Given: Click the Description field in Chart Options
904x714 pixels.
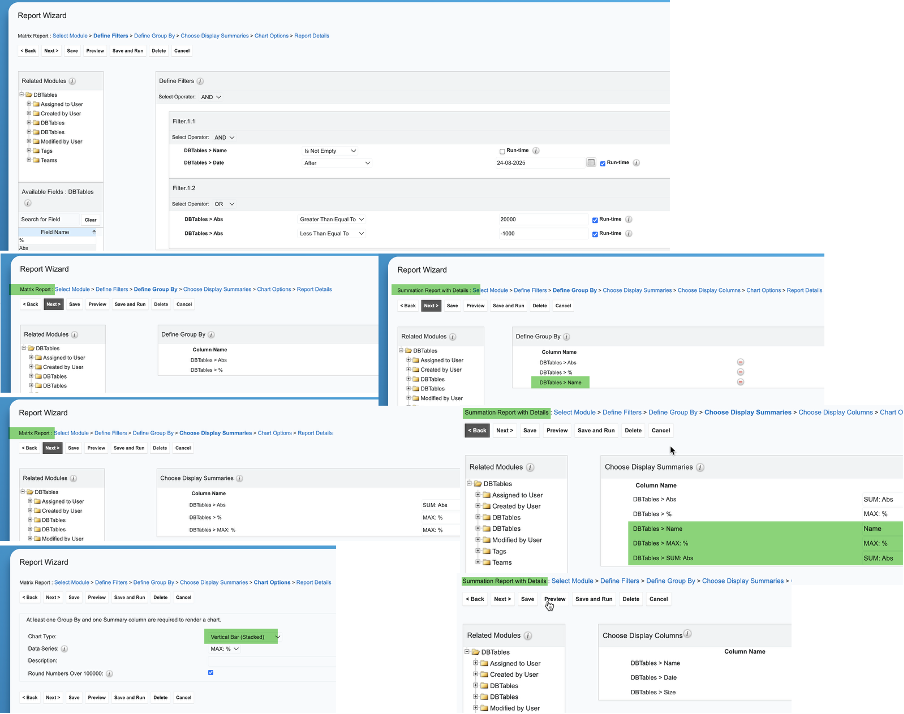Looking at the screenshot, I should [x=271, y=661].
